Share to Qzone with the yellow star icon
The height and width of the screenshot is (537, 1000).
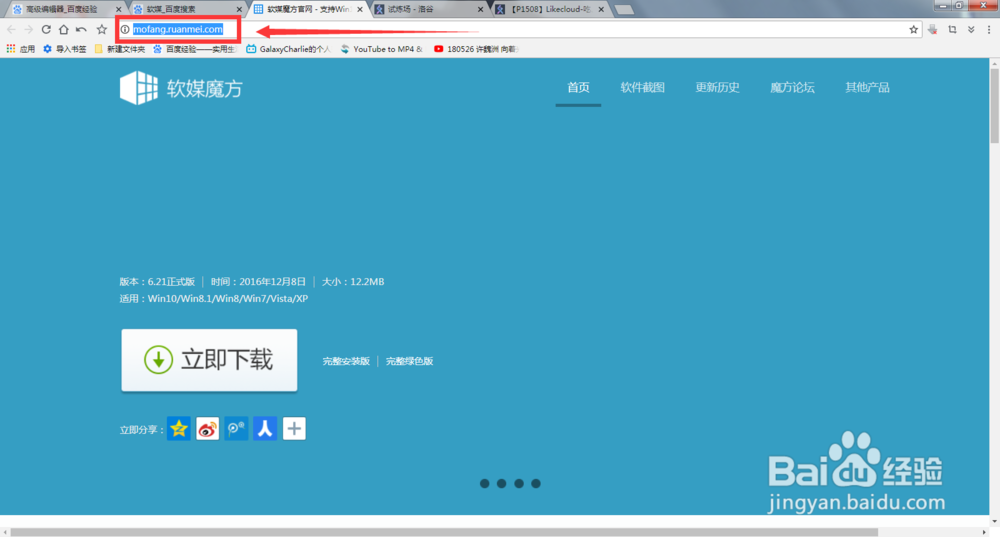click(179, 429)
